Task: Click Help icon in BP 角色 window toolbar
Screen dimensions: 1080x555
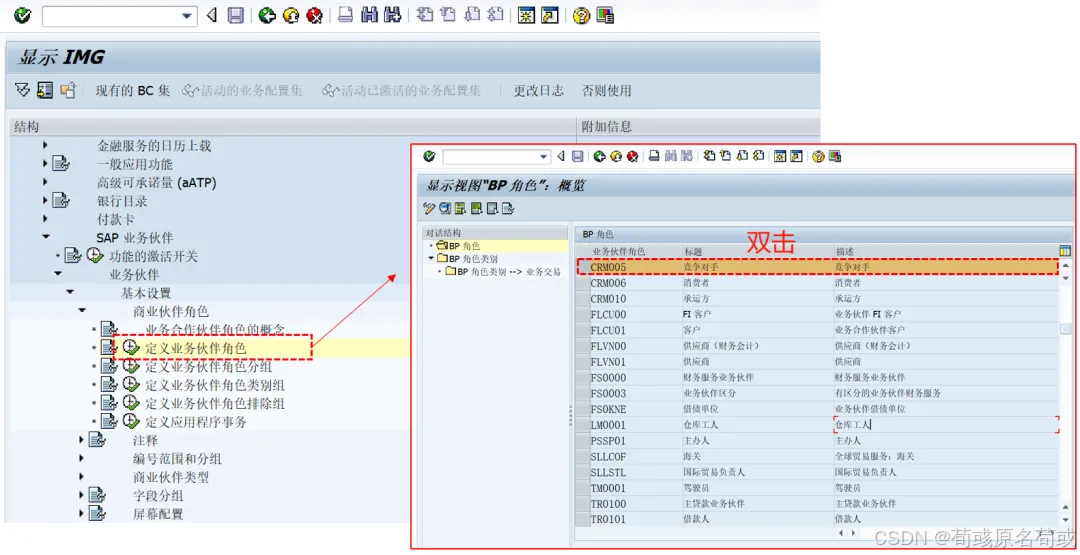Action: (x=818, y=156)
